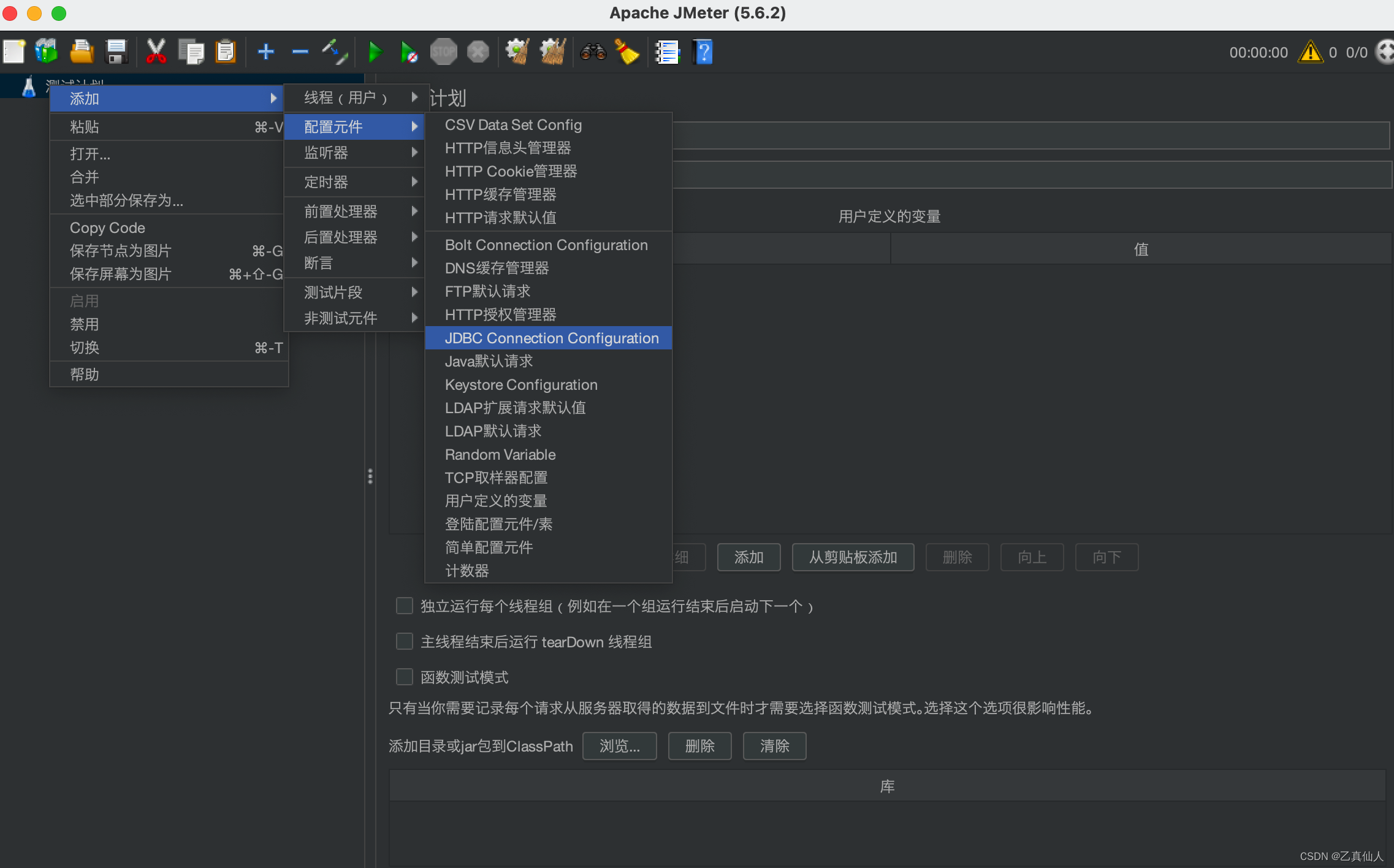Image resolution: width=1394 pixels, height=868 pixels.
Task: Click the 删除 classpath button
Action: click(x=699, y=747)
